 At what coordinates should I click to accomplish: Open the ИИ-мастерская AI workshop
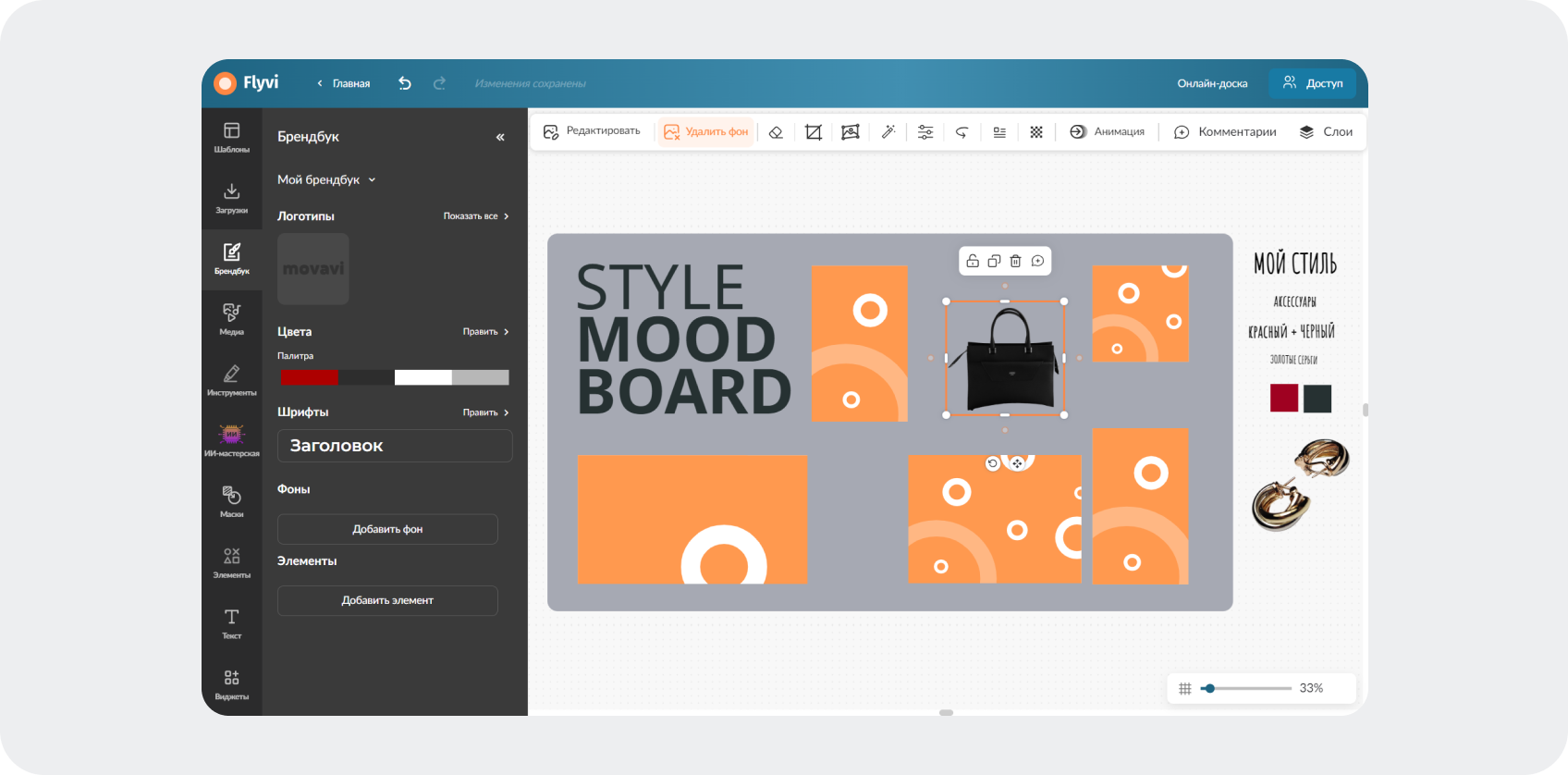coord(231,440)
